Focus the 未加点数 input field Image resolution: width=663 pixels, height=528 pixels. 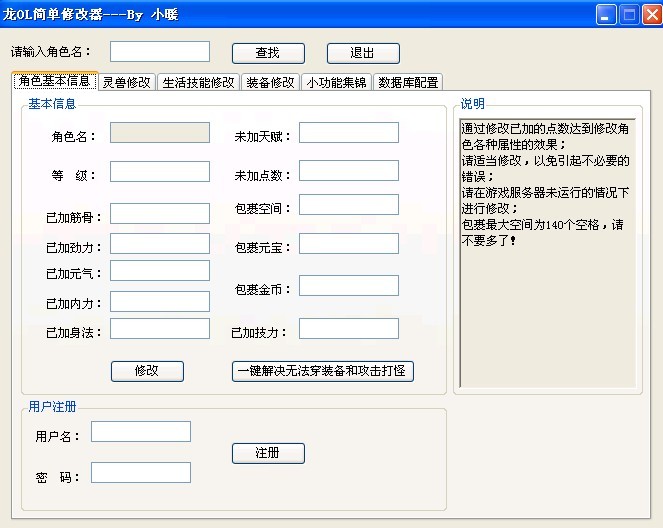pyautogui.click(x=349, y=170)
